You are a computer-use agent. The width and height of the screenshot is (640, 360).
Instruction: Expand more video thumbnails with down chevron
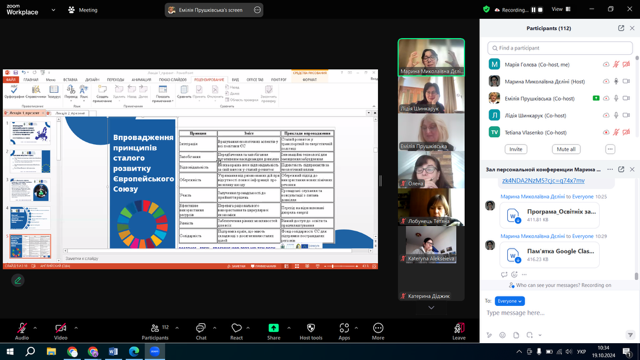431,307
